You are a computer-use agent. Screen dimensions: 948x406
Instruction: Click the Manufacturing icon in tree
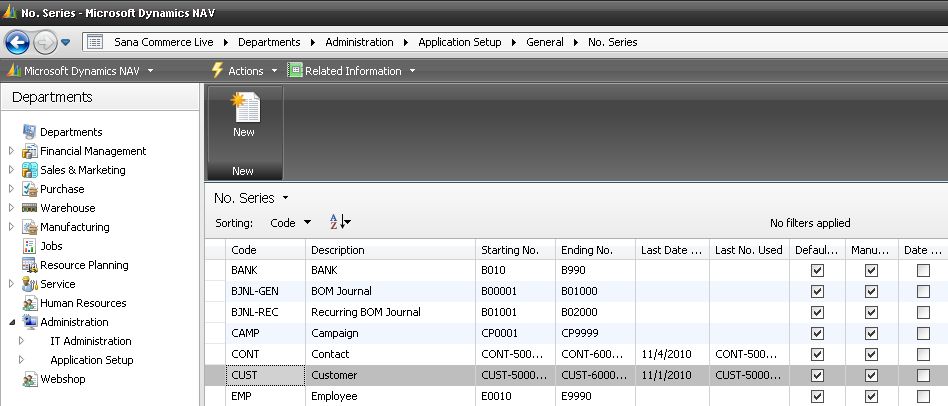click(x=29, y=227)
